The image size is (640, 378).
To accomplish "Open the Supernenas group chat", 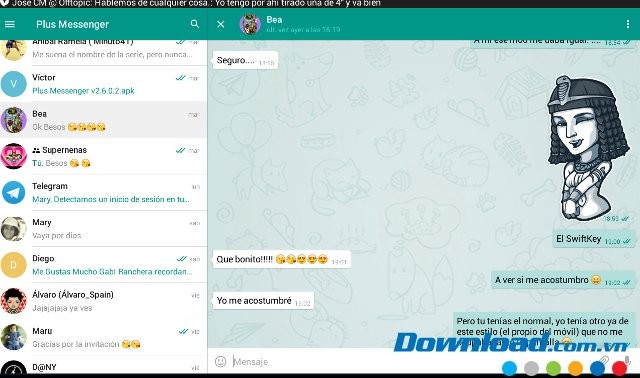I will (x=104, y=156).
